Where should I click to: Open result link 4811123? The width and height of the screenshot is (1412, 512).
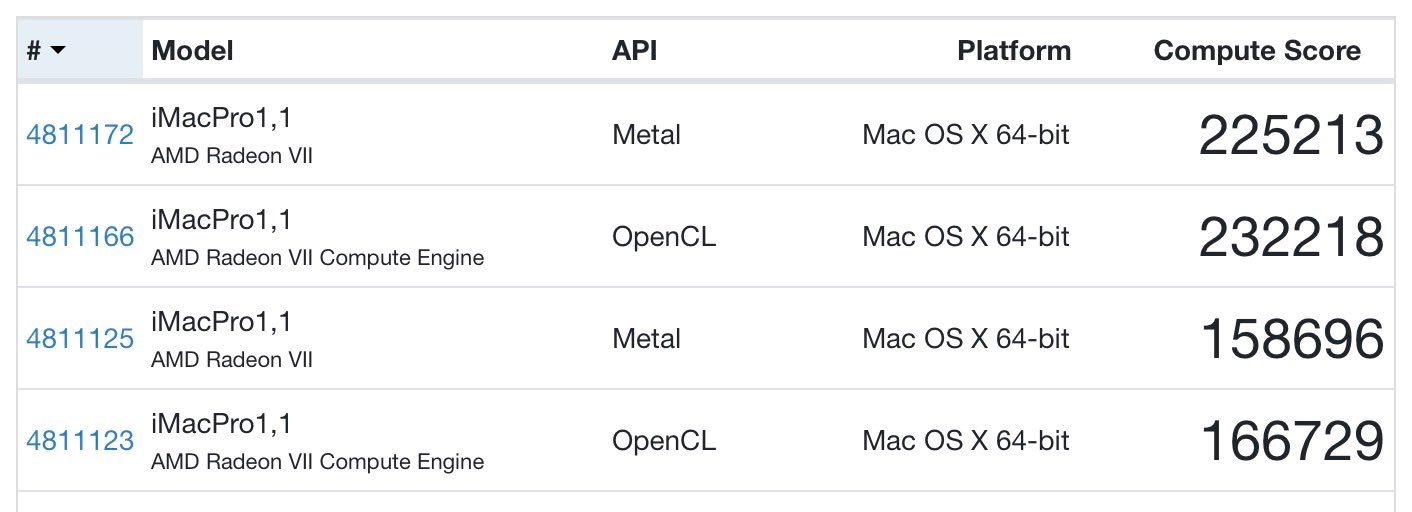(x=80, y=441)
